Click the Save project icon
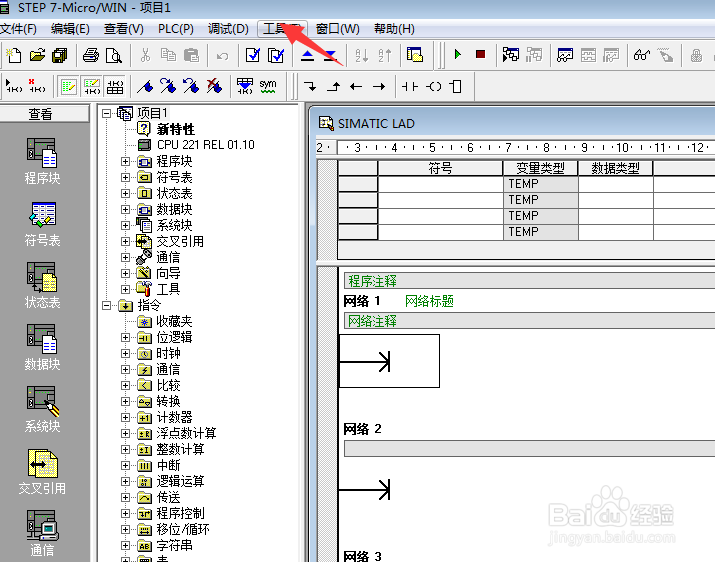715x562 pixels. point(60,55)
